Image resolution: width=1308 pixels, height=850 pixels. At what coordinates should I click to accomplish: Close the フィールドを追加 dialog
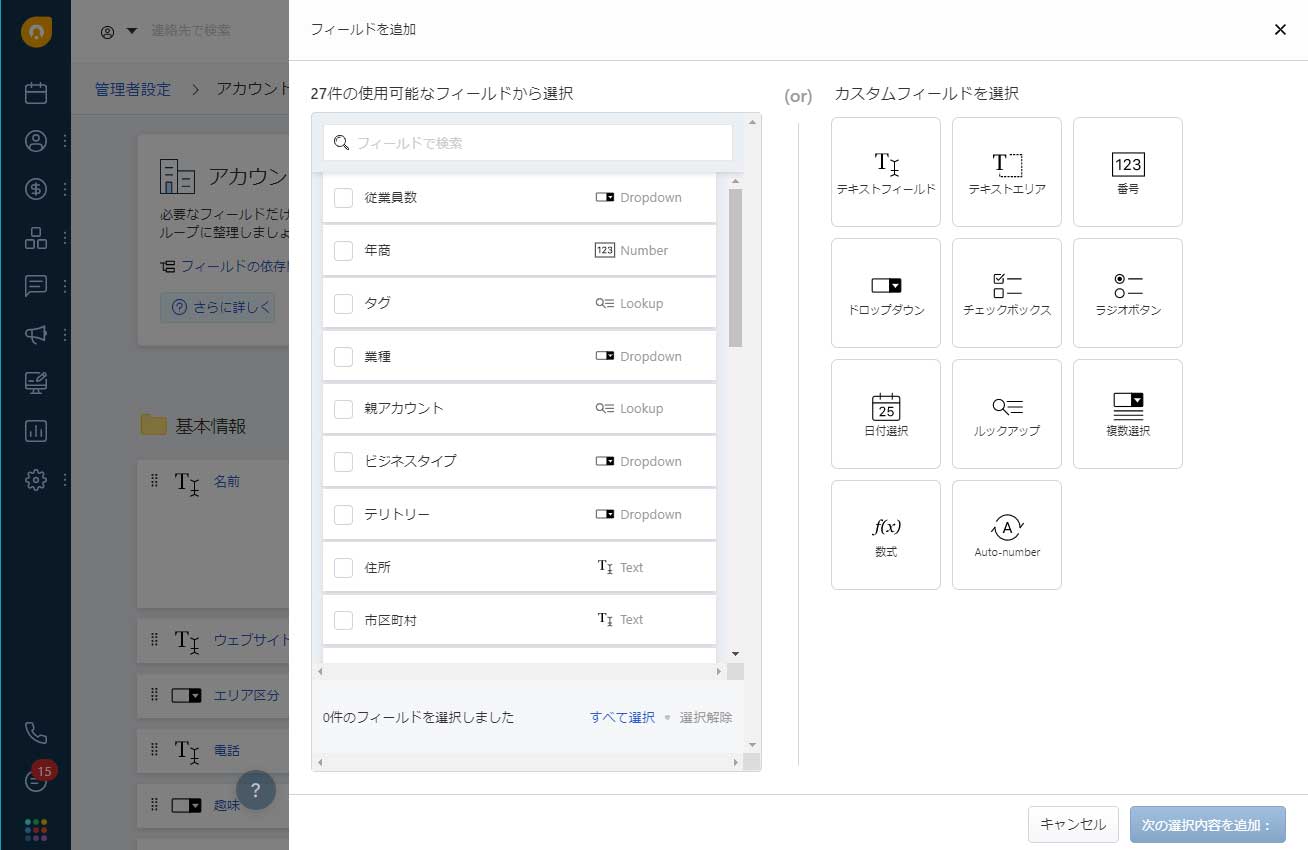coord(1280,30)
